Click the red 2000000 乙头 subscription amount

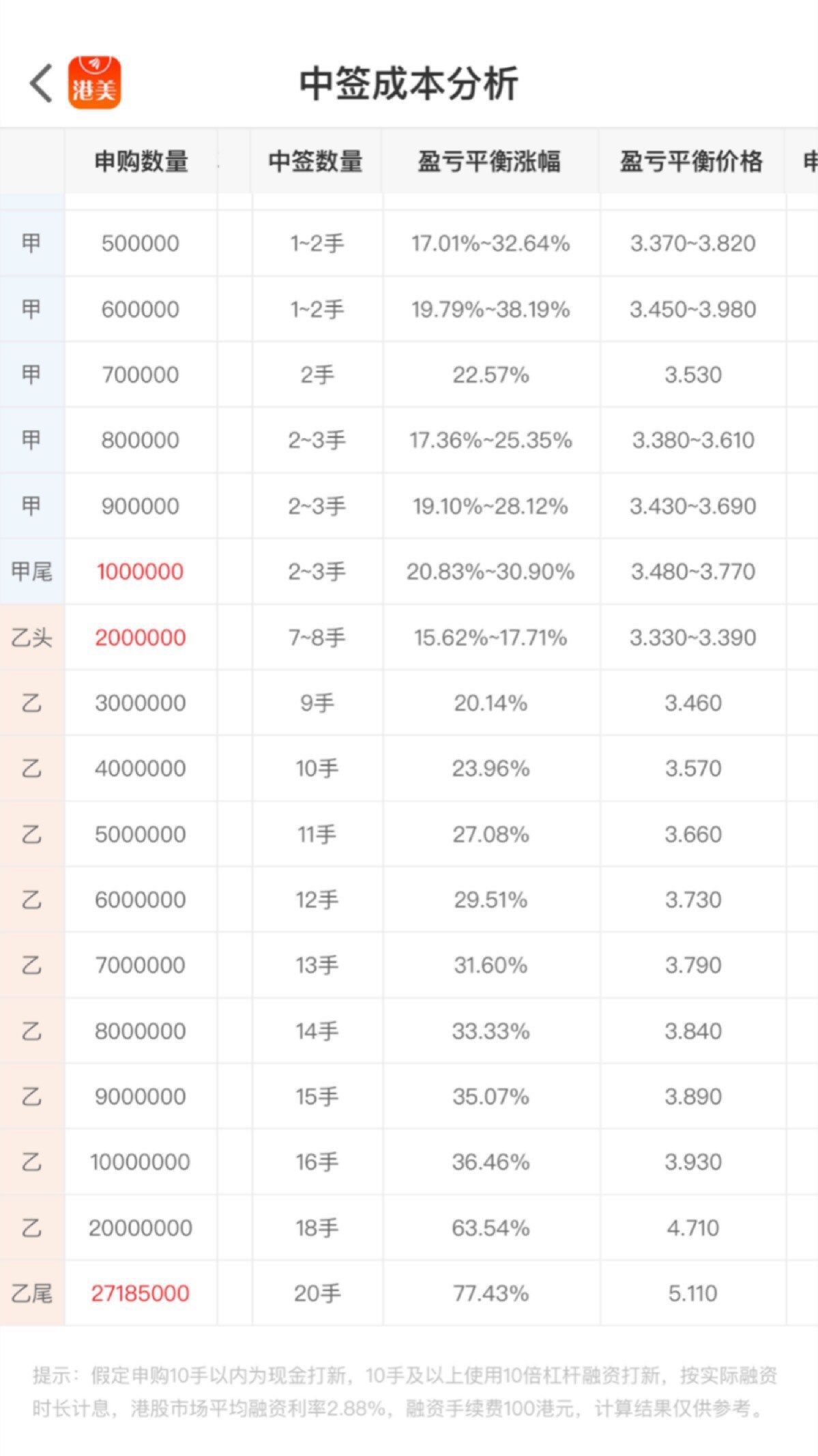(x=141, y=638)
